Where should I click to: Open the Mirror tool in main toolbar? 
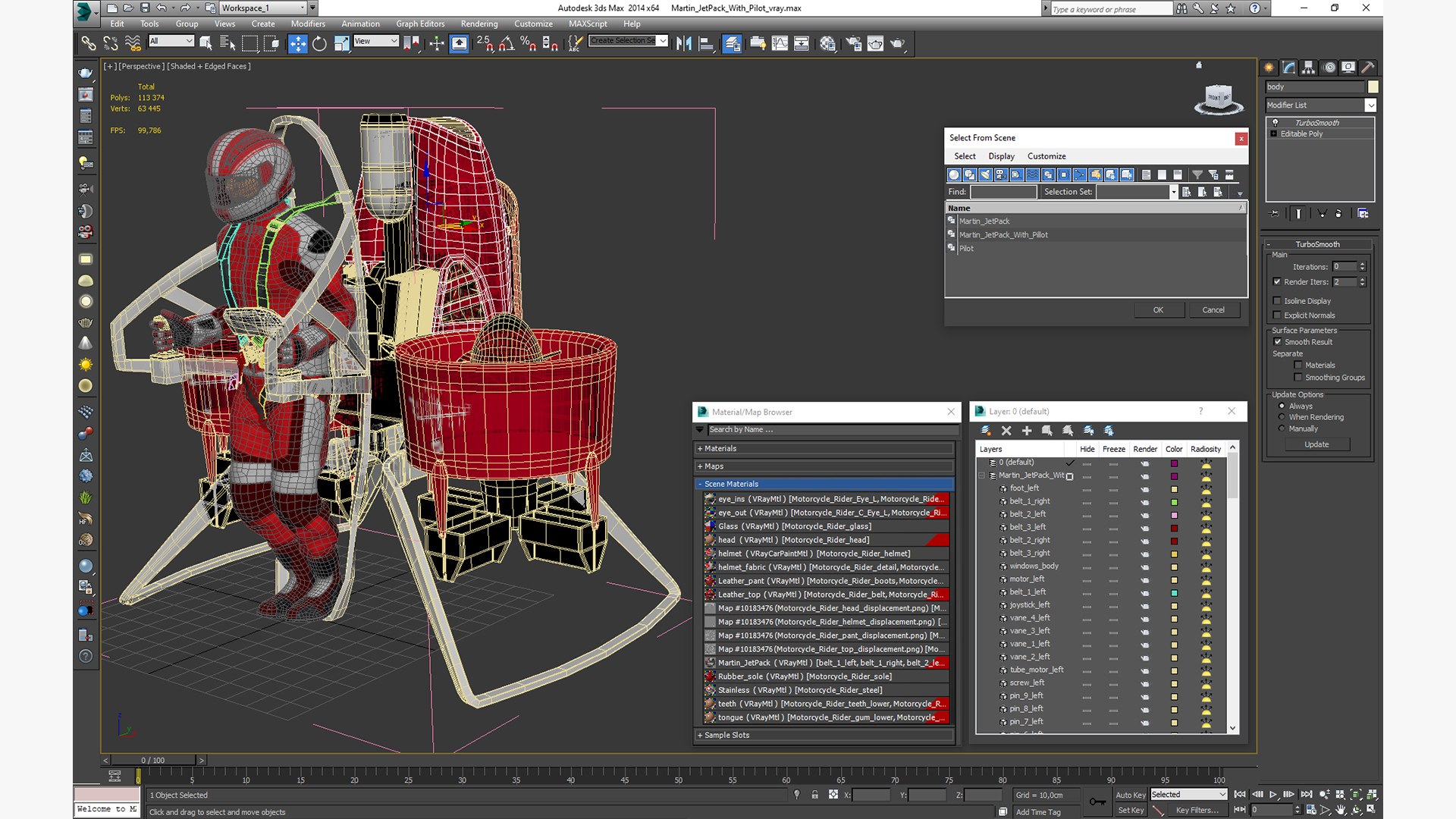click(x=684, y=44)
